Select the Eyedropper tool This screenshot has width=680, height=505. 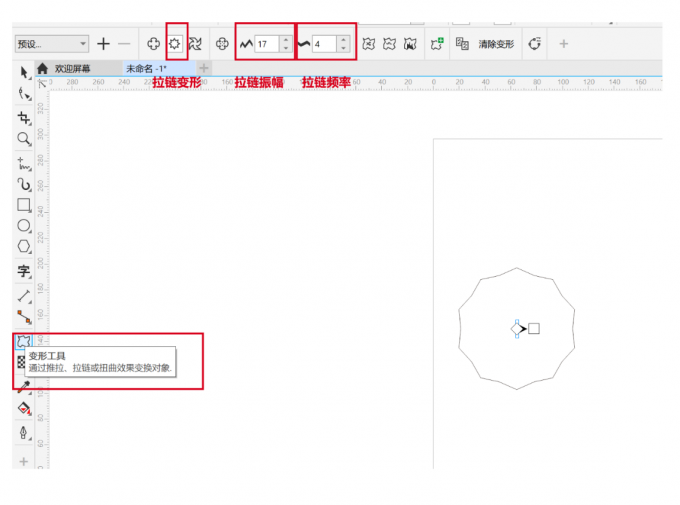[24, 386]
